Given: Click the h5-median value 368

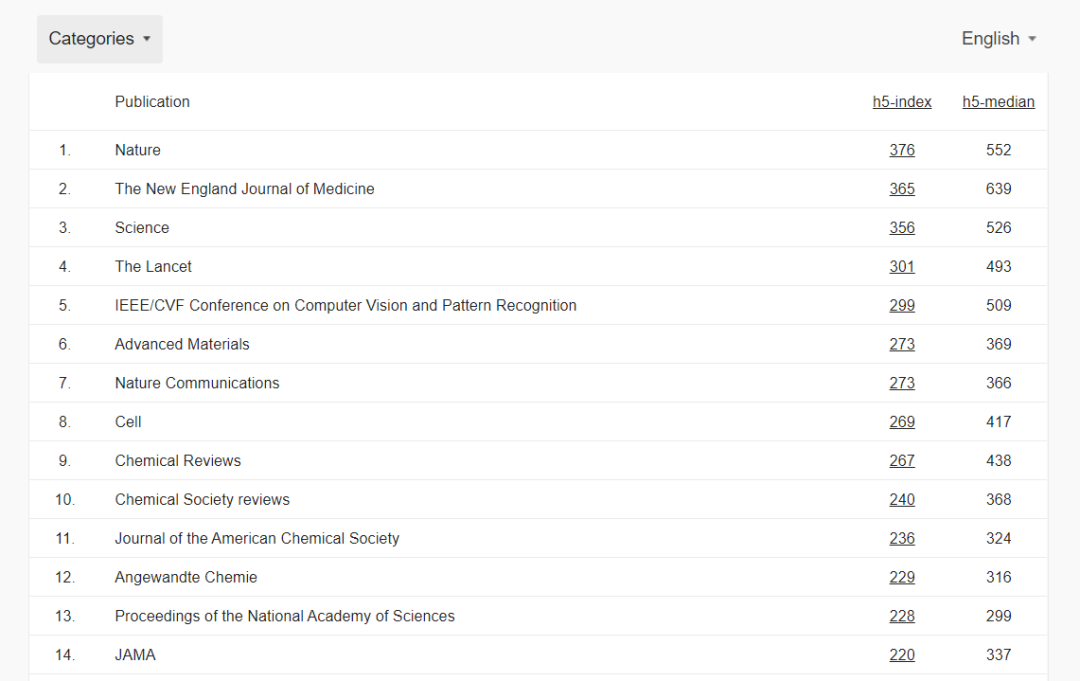Looking at the screenshot, I should 998,500.
